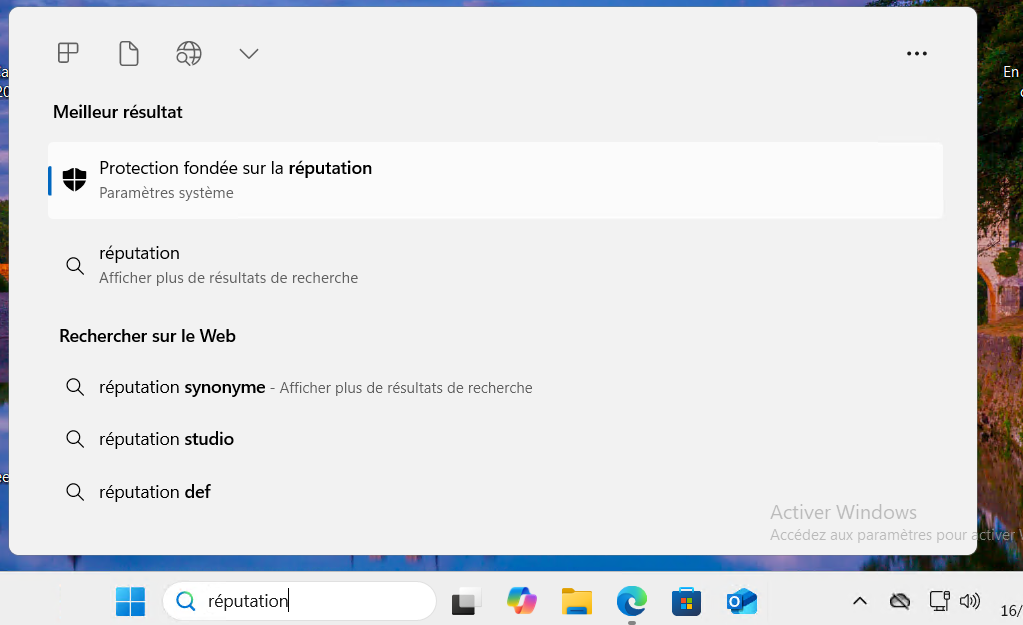This screenshot has height=625, width=1023.
Task: Open the three-dot options menu
Action: [x=916, y=54]
